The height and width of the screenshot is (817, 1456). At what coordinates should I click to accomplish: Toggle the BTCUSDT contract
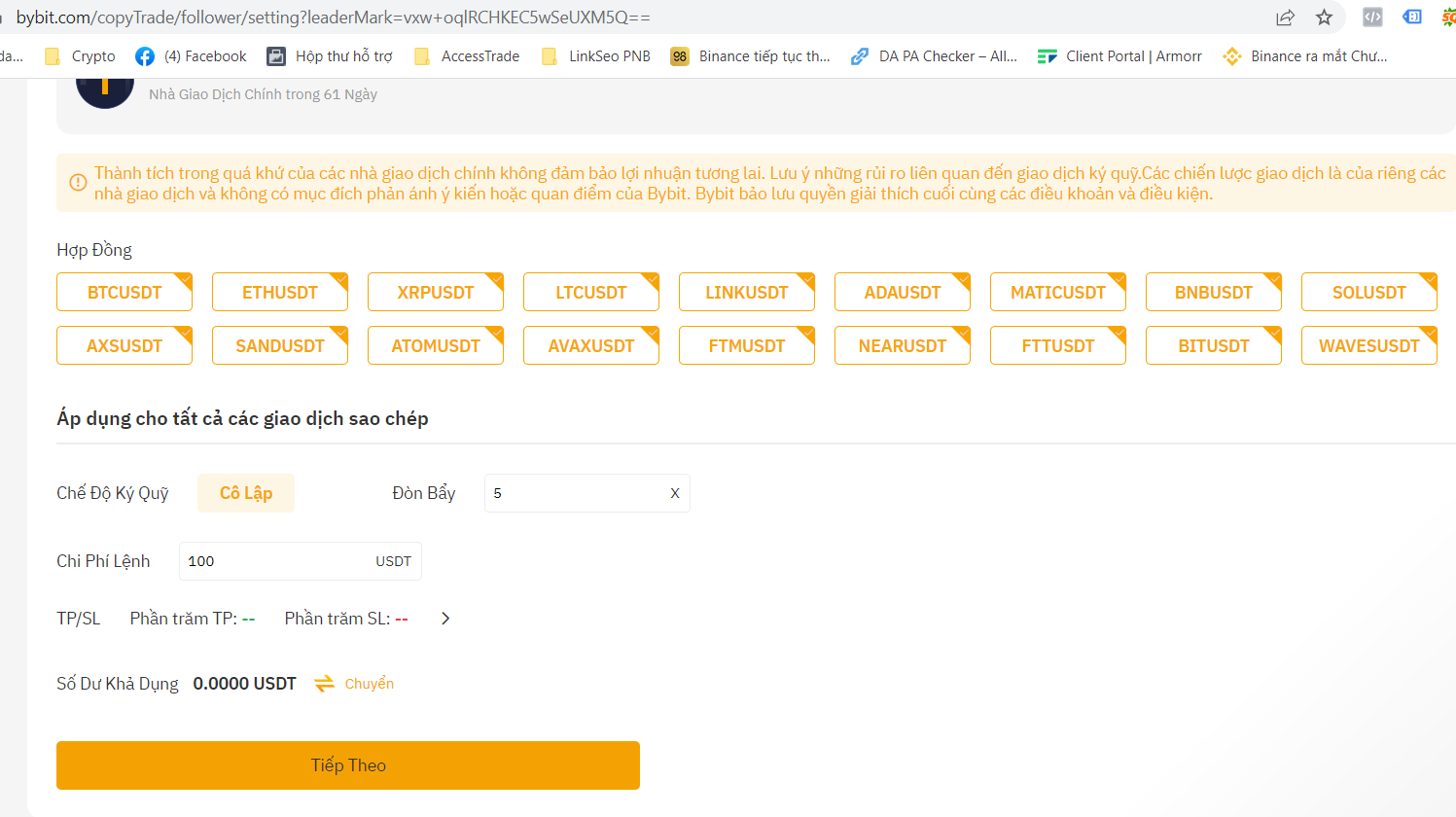pyautogui.click(x=124, y=292)
